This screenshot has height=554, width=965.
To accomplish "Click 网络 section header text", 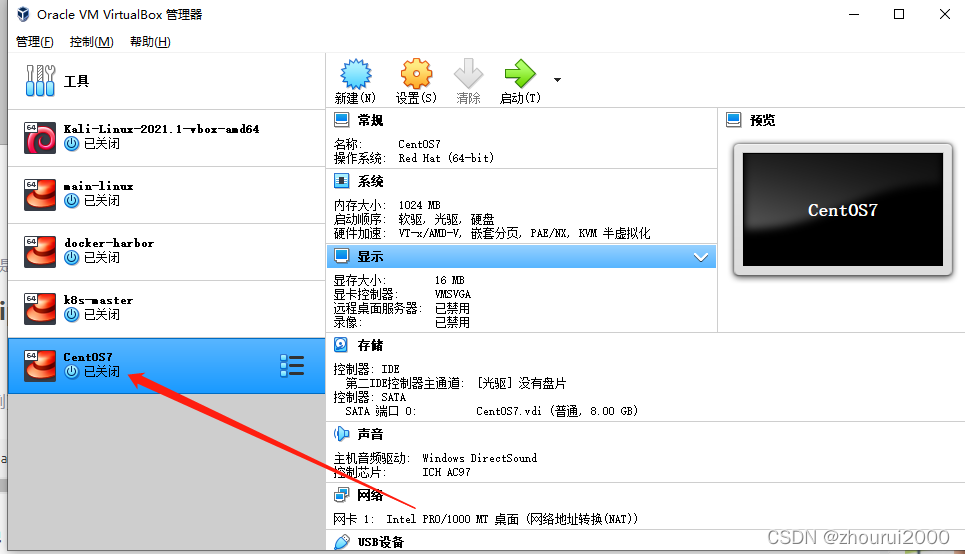I will [370, 496].
